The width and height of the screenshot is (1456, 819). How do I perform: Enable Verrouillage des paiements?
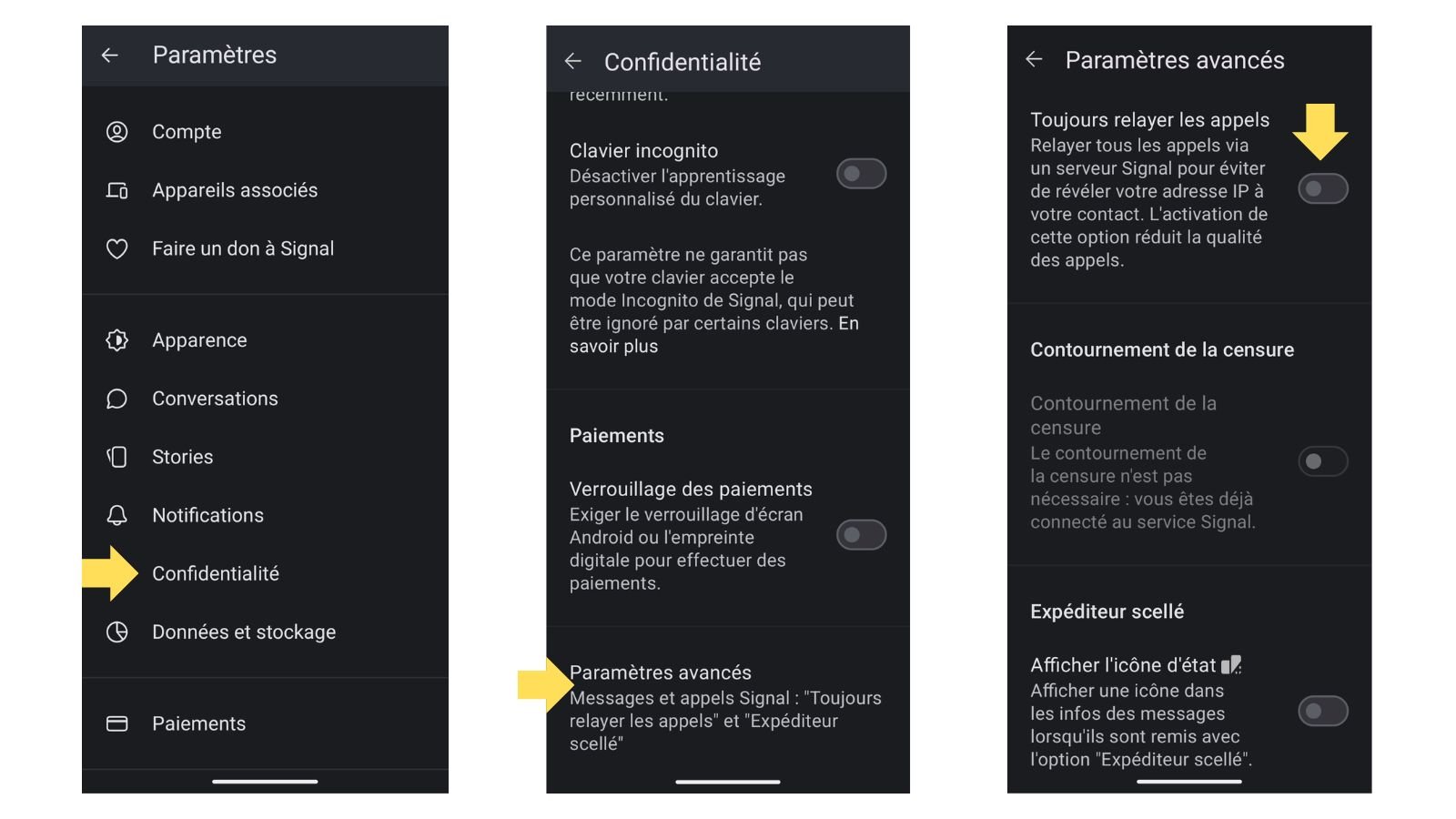[x=859, y=536]
